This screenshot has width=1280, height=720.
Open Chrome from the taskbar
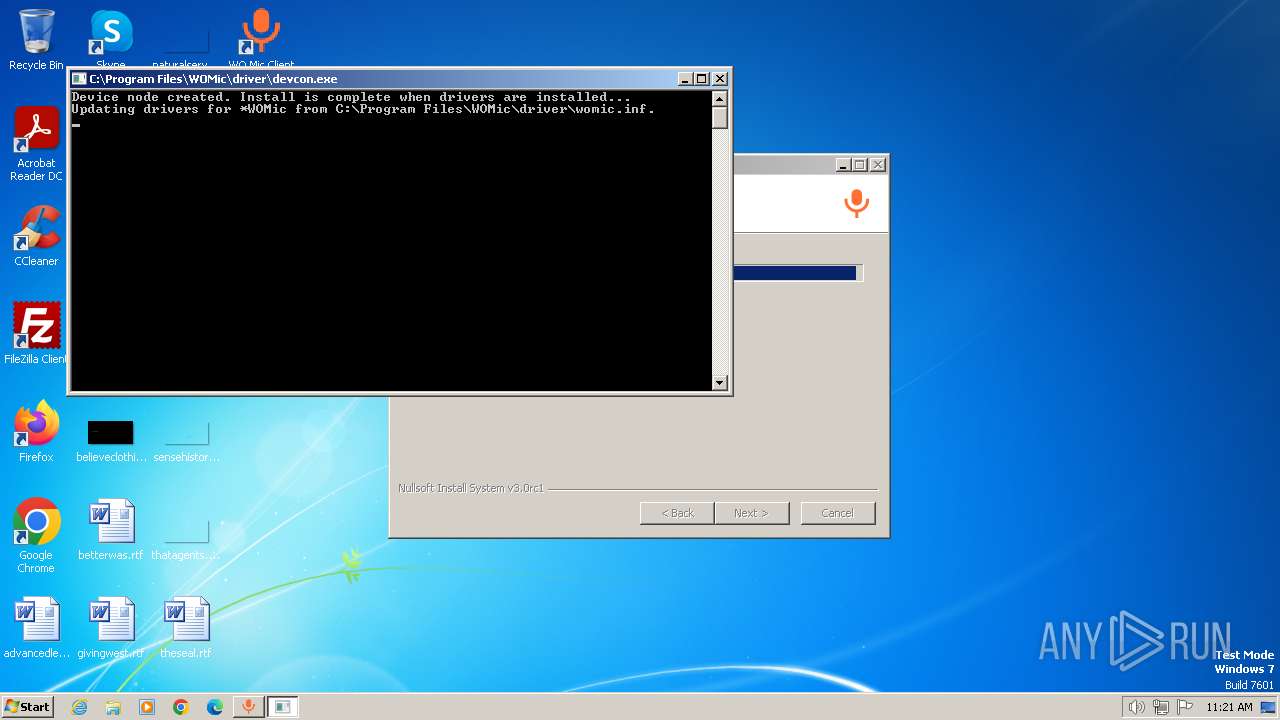181,707
